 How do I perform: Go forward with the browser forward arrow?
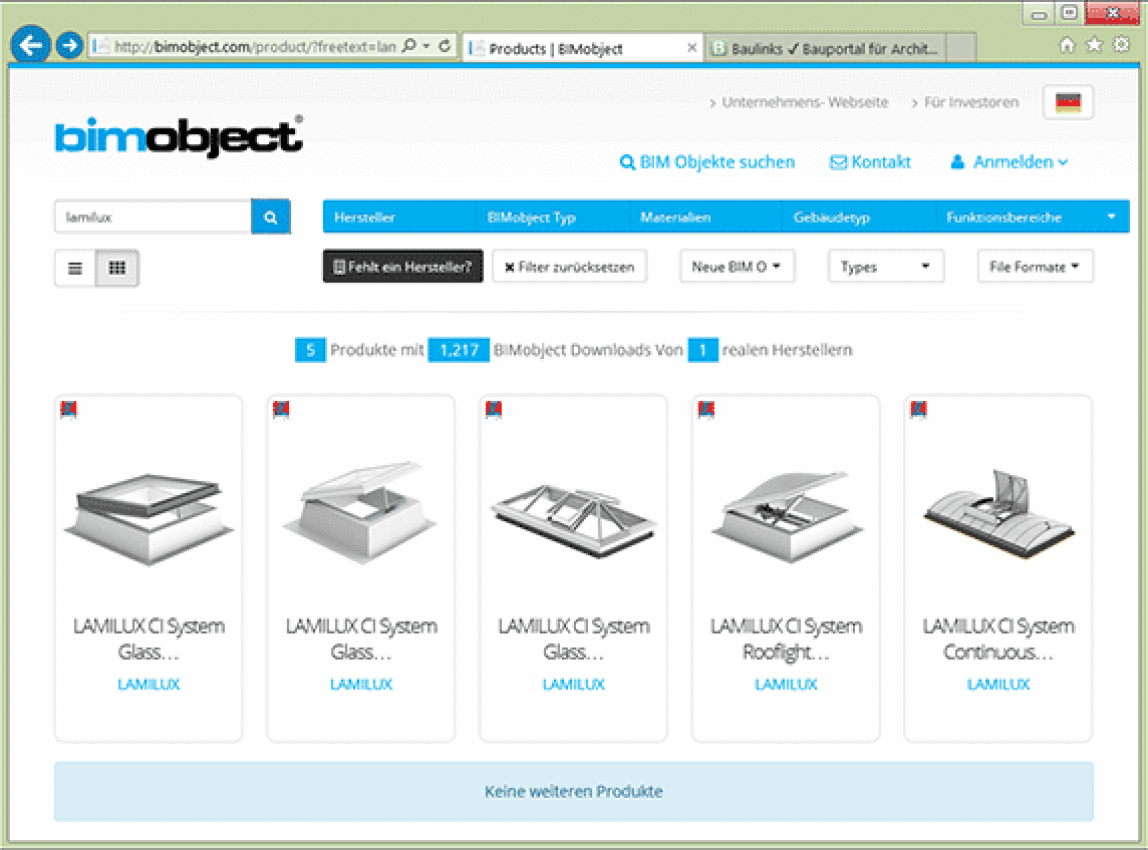pyautogui.click(x=70, y=45)
